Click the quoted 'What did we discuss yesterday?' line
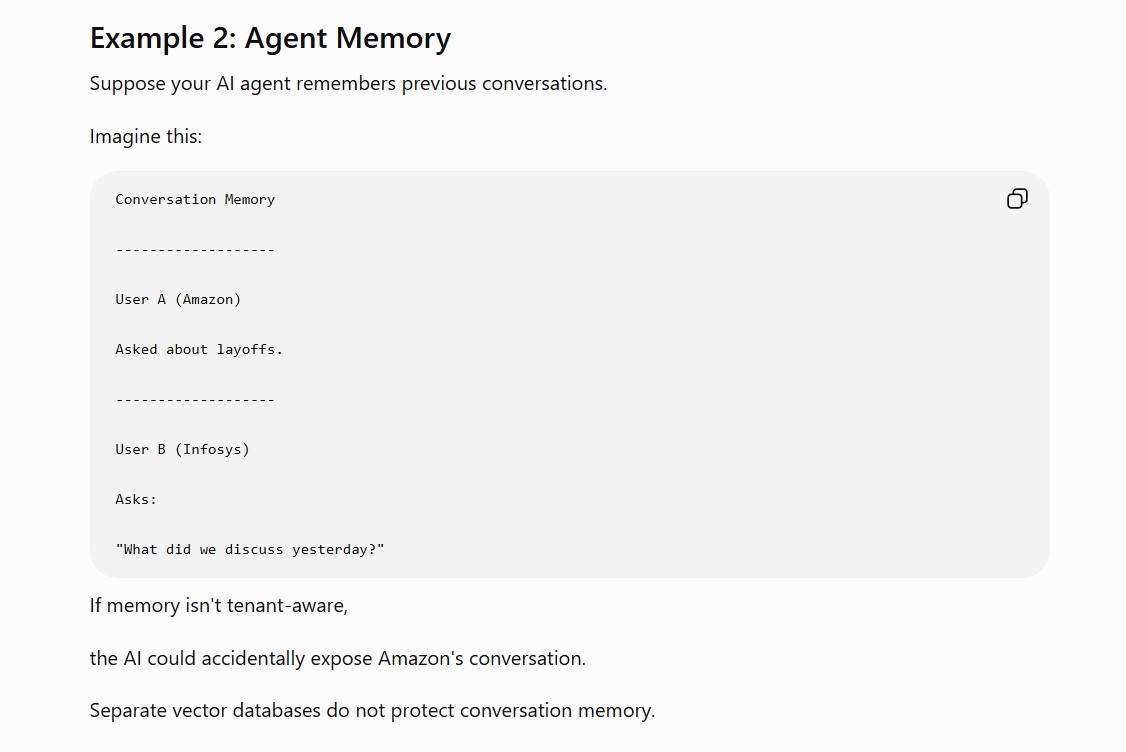1126x752 pixels. pyautogui.click(x=250, y=549)
